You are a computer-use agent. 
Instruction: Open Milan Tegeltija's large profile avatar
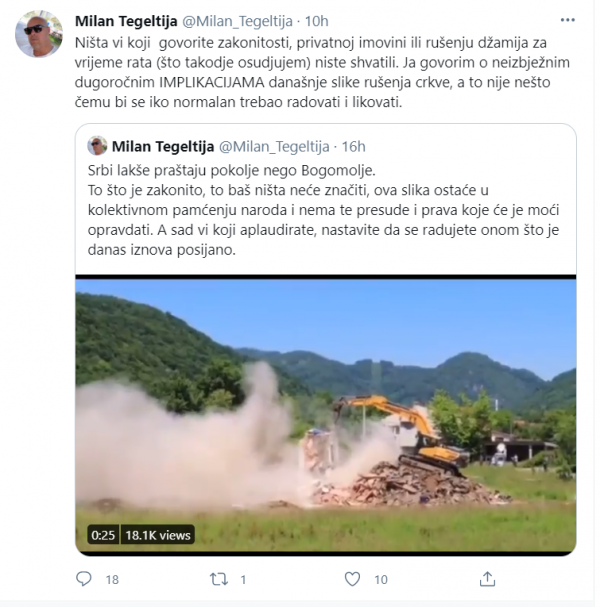point(39,34)
